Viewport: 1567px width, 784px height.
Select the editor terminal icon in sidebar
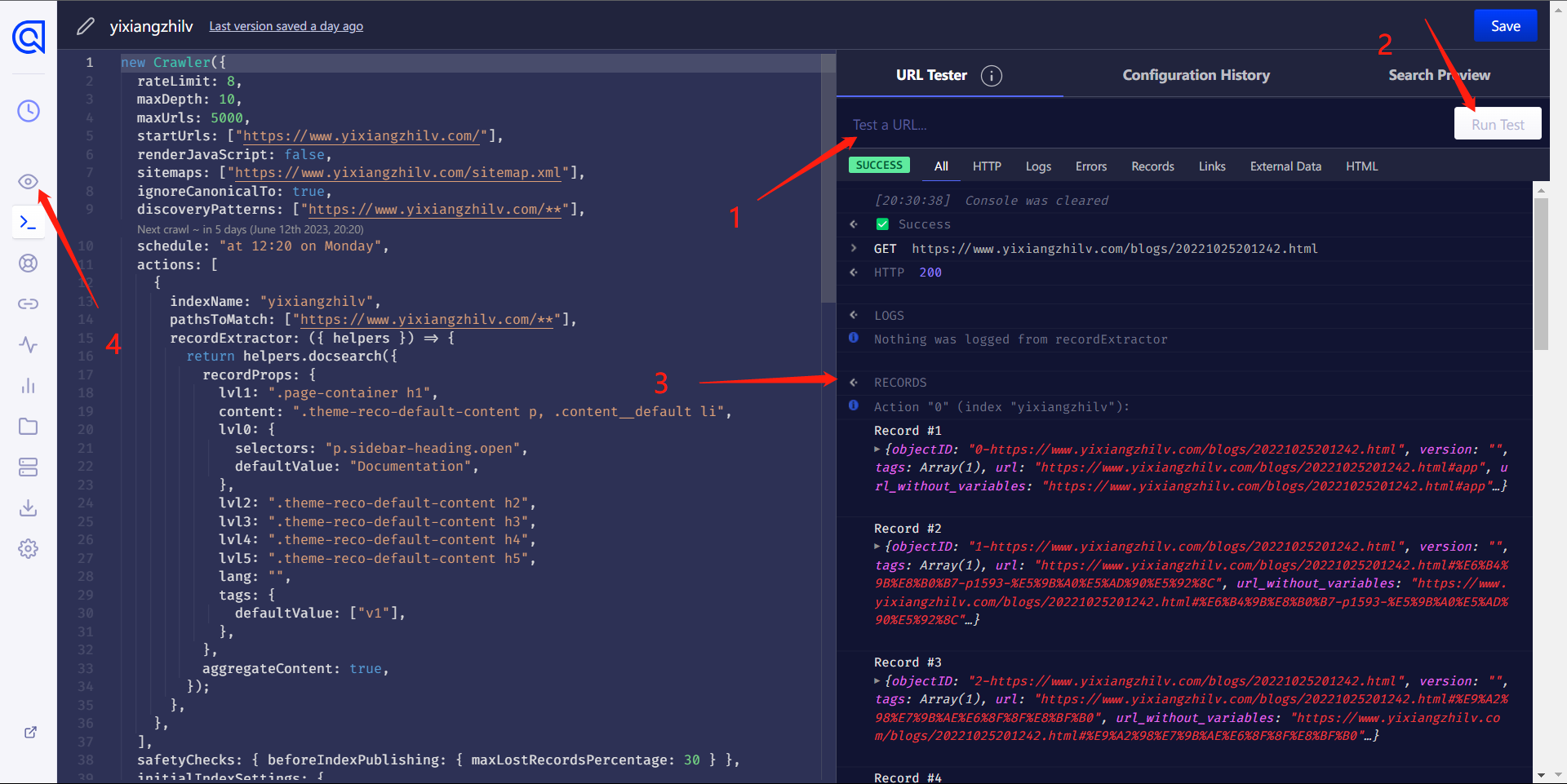pos(29,222)
